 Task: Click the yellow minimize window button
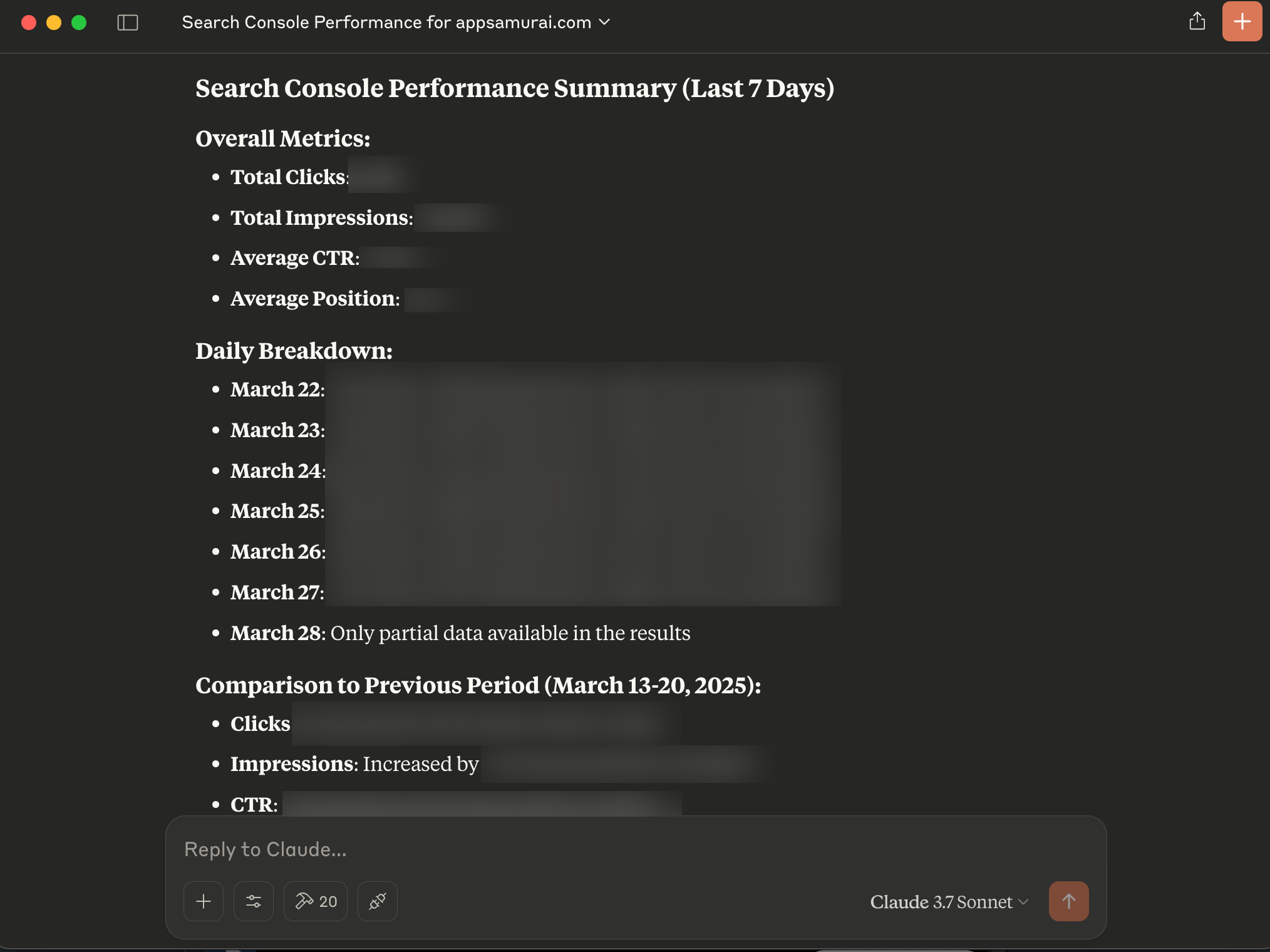tap(54, 23)
